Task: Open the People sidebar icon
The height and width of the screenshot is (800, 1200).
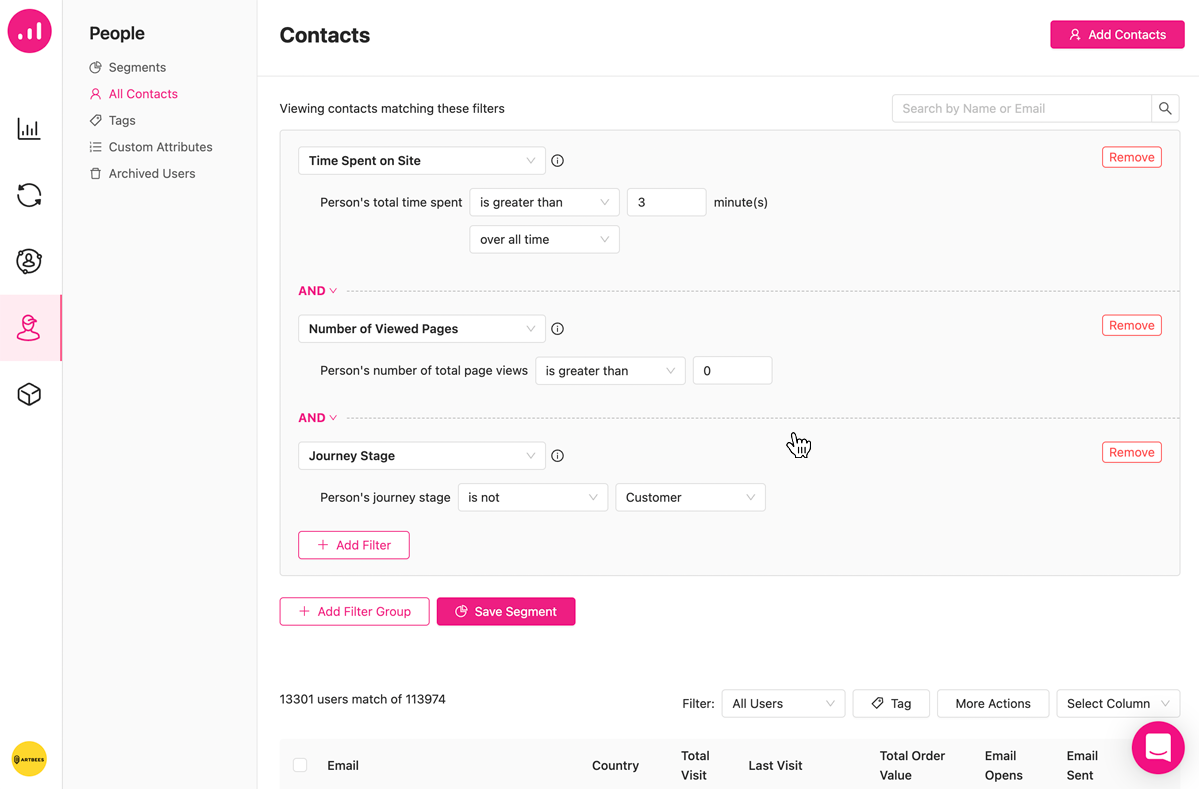Action: tap(29, 328)
